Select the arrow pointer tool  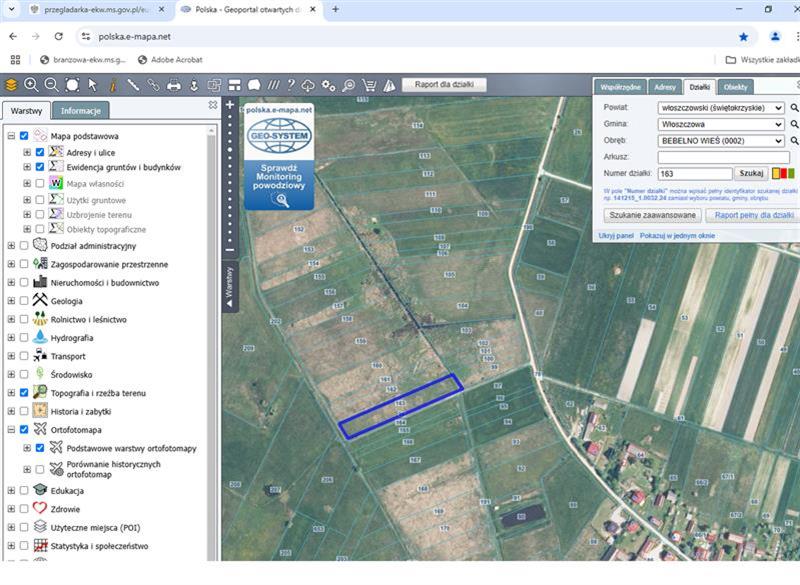(x=93, y=85)
